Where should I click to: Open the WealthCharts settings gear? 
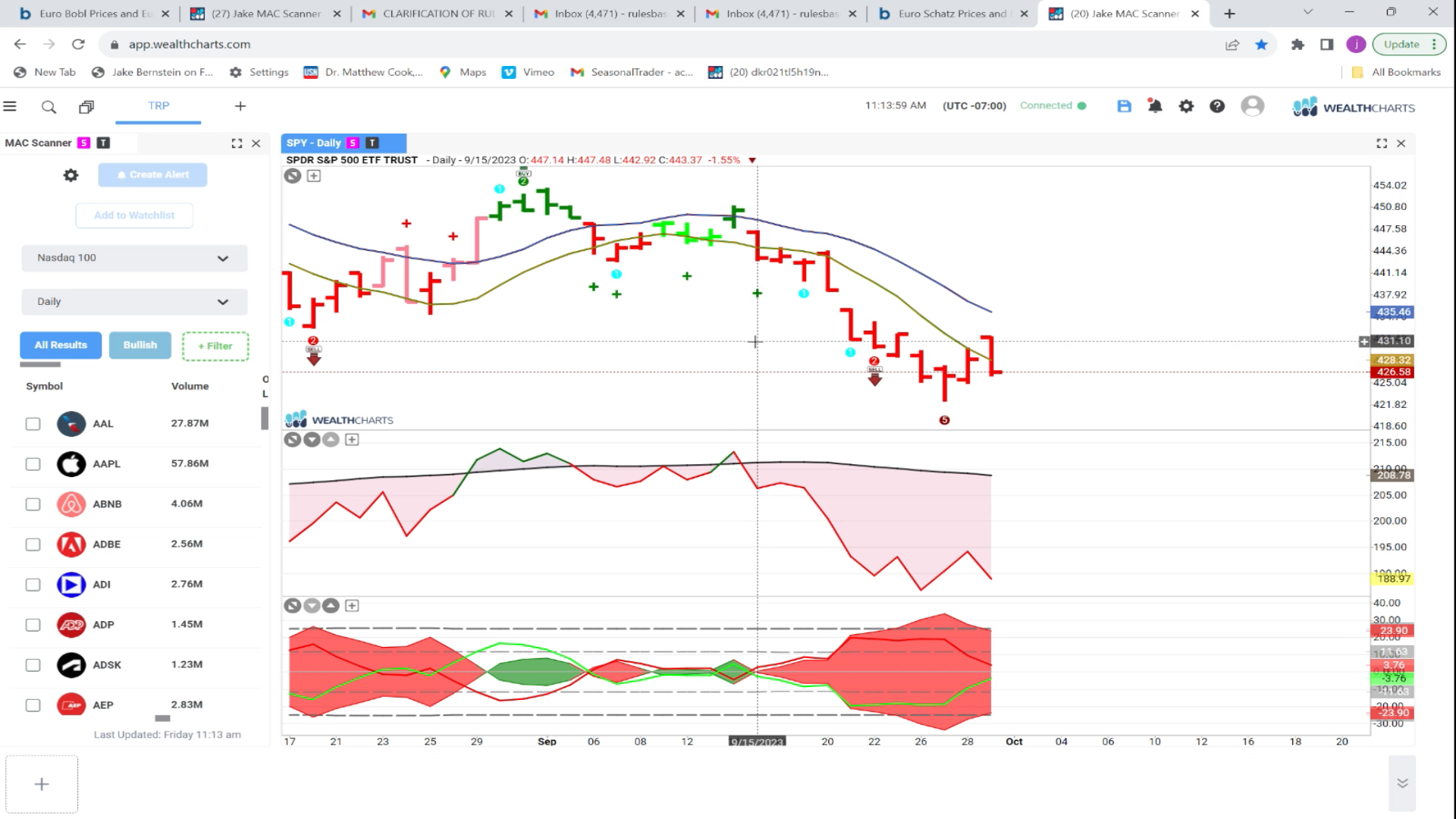(x=1186, y=106)
